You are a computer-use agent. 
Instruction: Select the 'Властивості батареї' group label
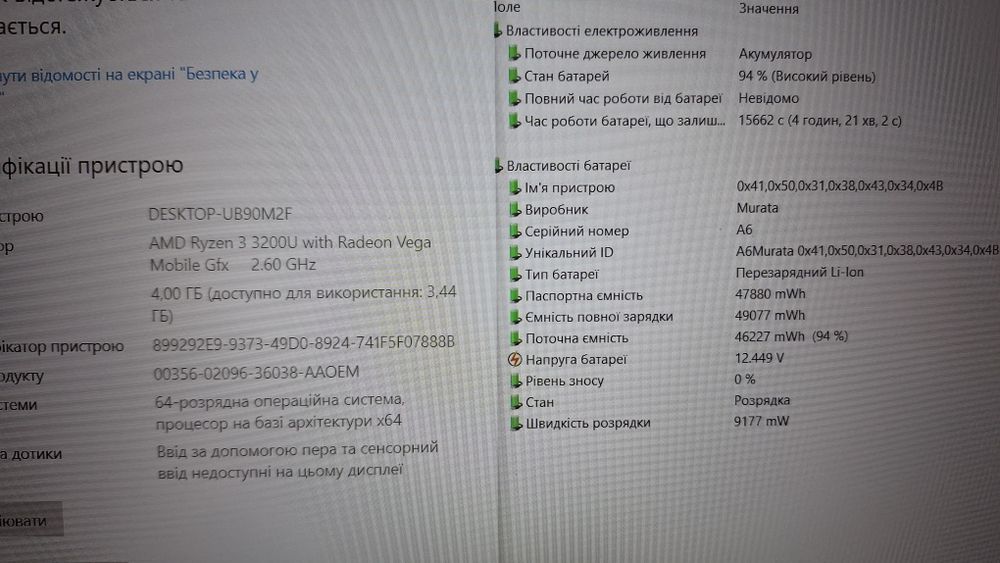(x=568, y=166)
